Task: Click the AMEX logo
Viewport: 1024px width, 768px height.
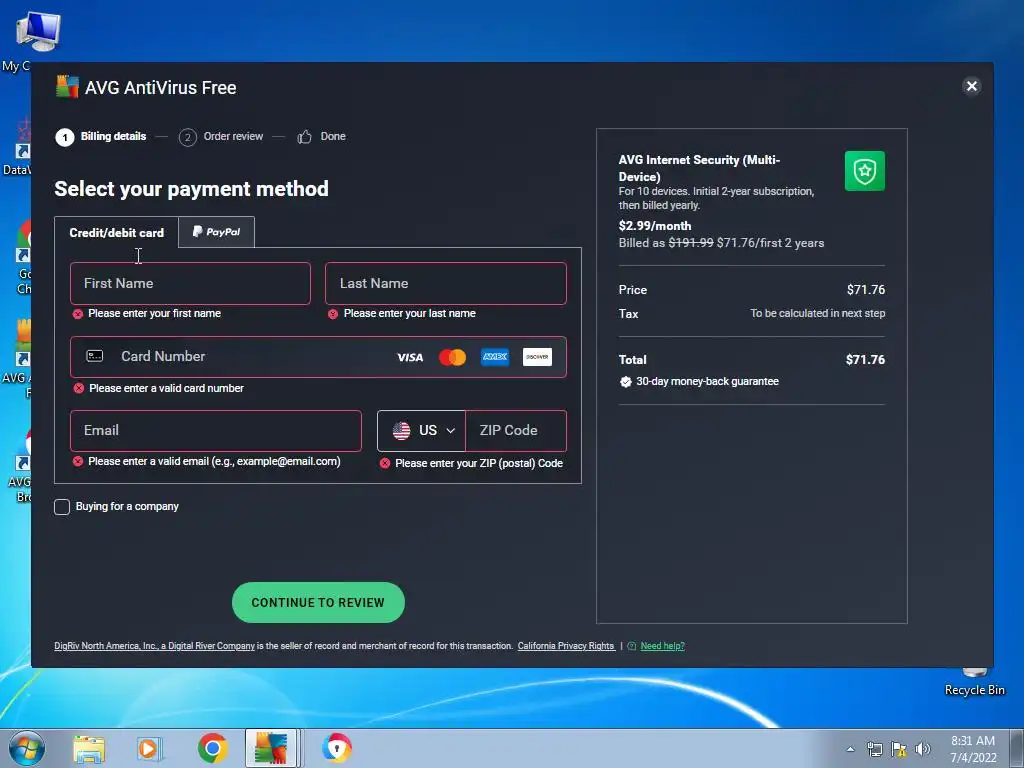Action: click(x=494, y=357)
